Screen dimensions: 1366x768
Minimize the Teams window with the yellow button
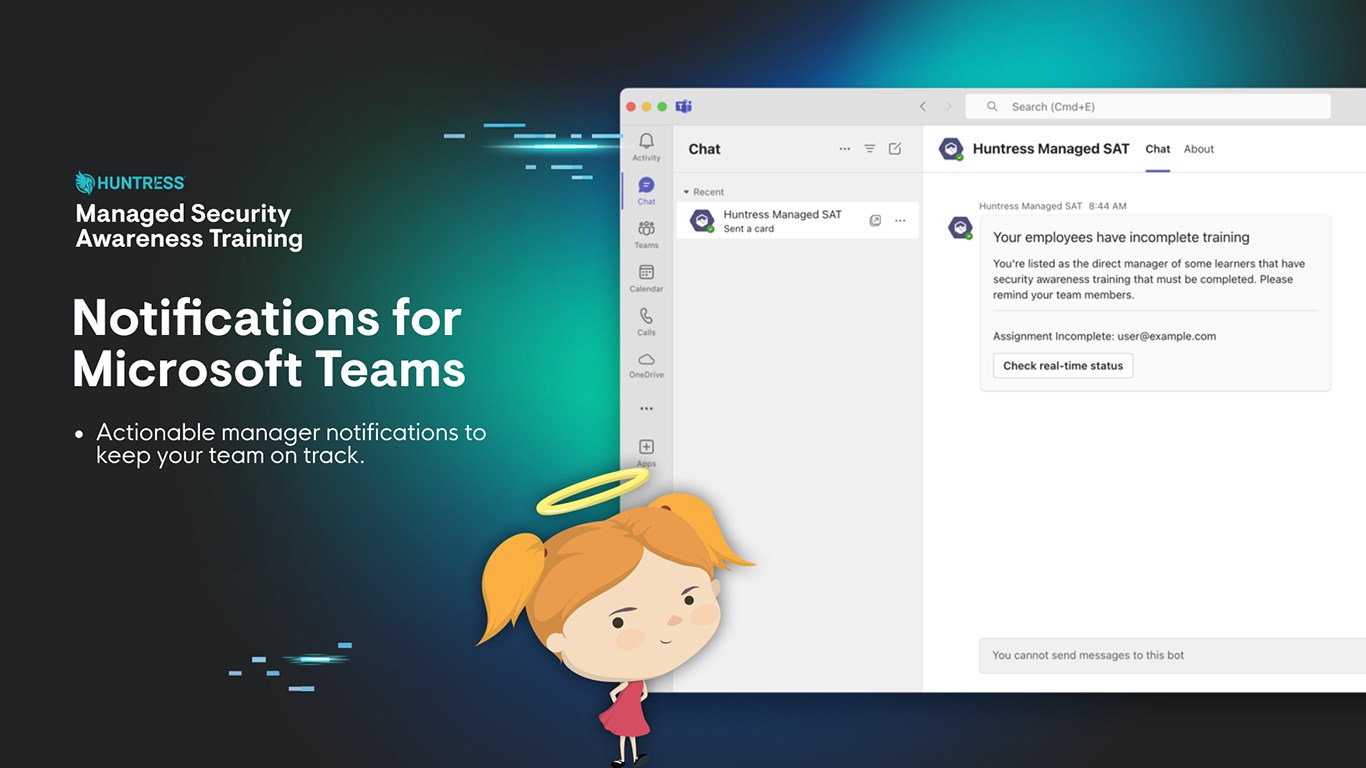point(646,106)
